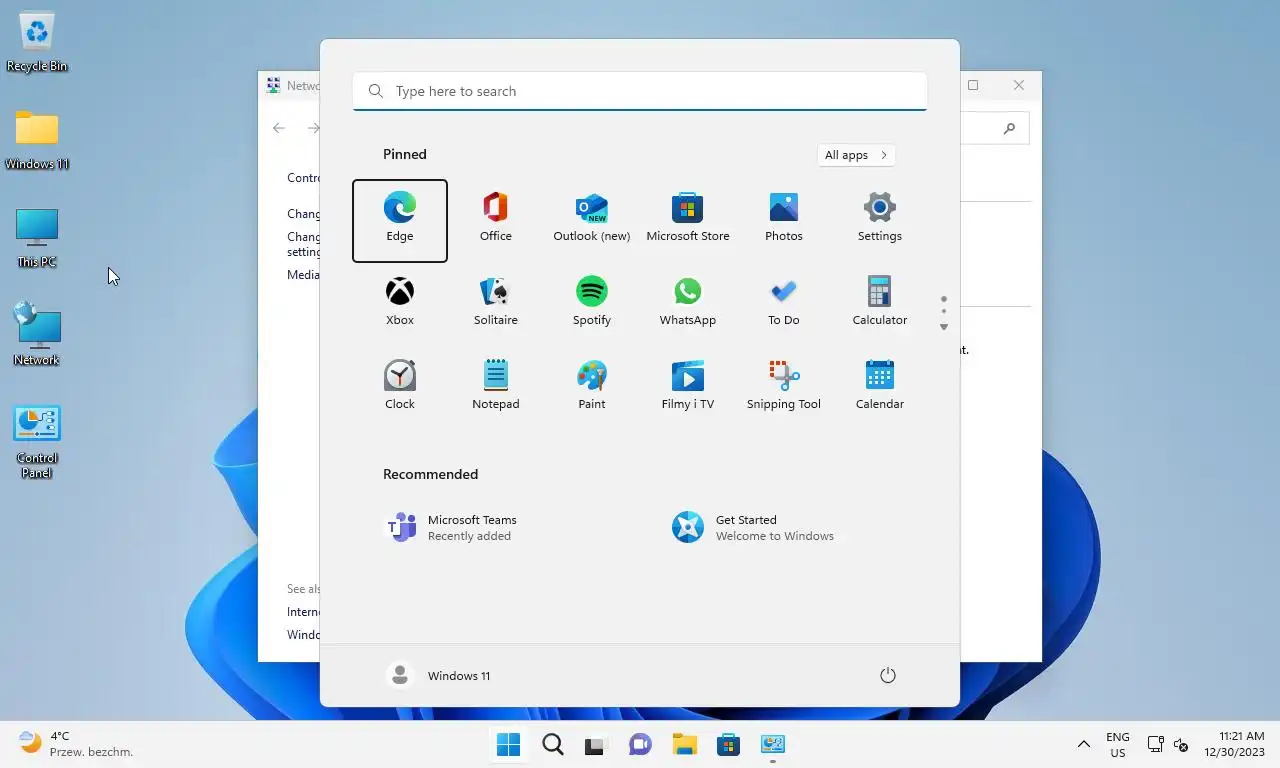Click the Type here to search field
This screenshot has height=768, width=1280.
tap(640, 91)
